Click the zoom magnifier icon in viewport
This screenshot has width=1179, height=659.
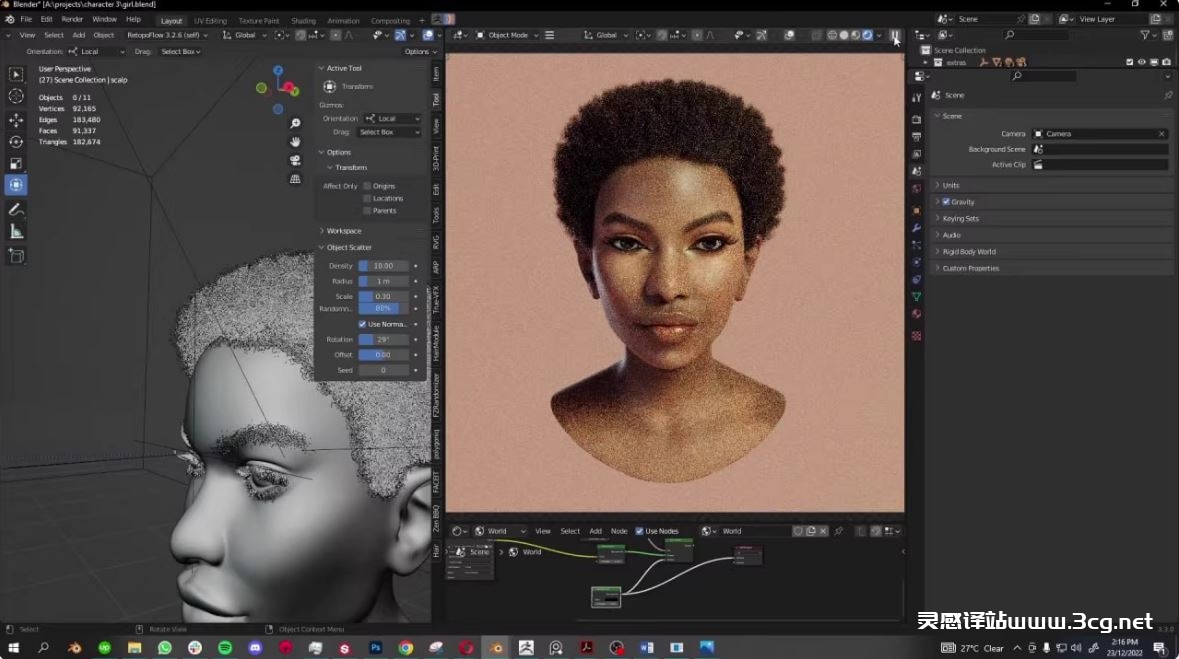tap(295, 124)
